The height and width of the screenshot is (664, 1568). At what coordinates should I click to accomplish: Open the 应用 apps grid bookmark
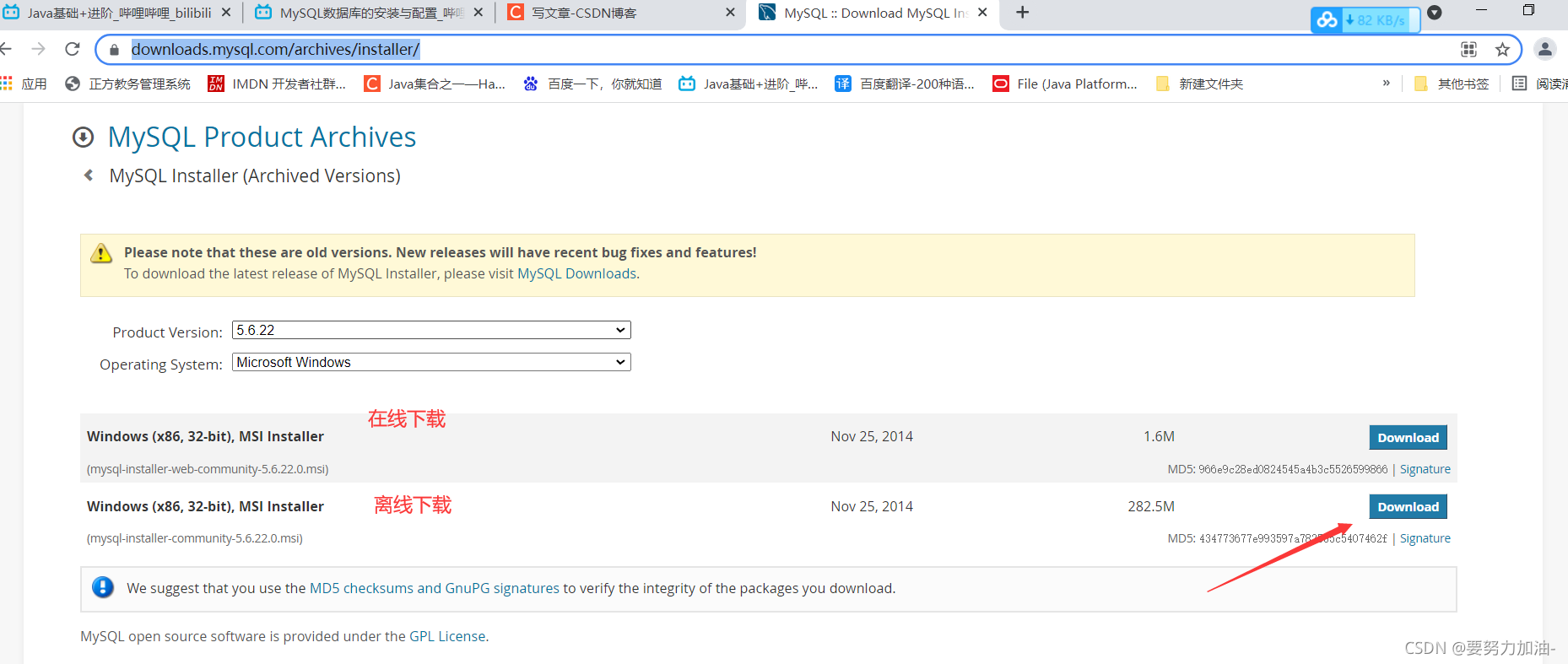click(x=24, y=84)
